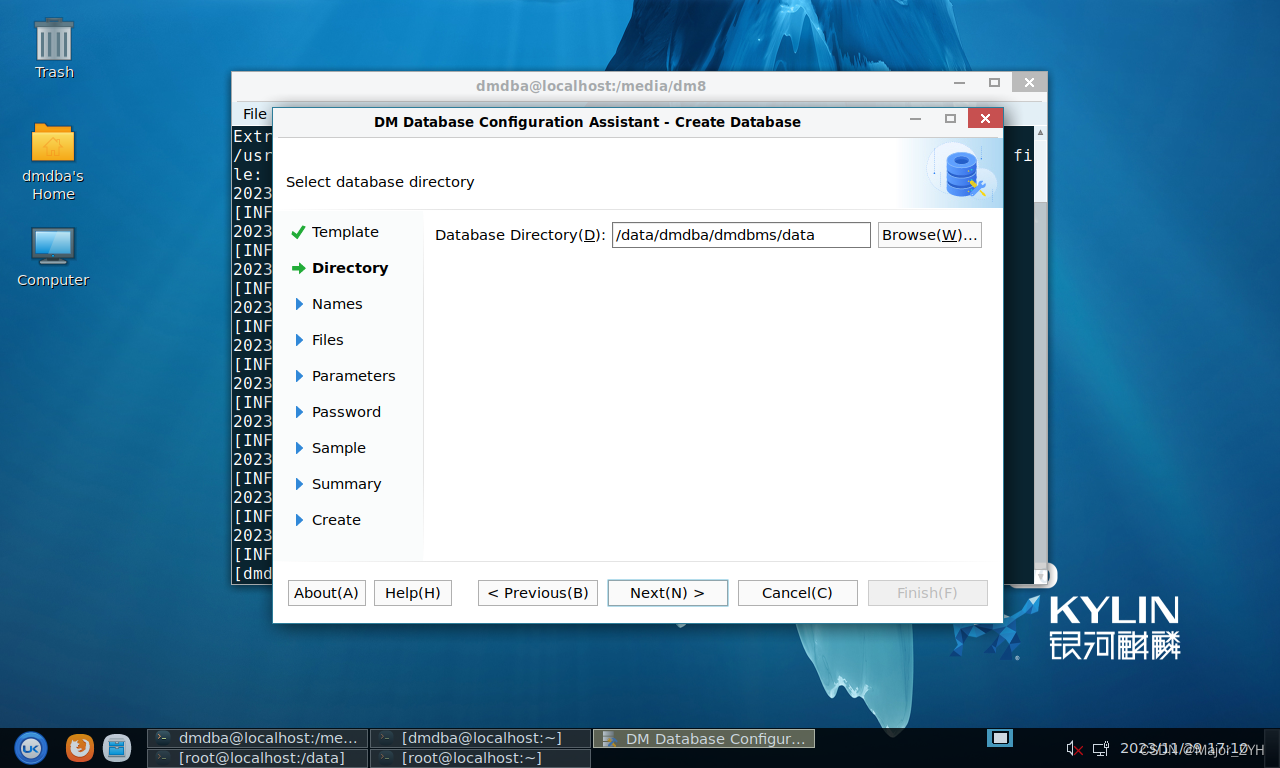Click the muted volume tray icon
Viewport: 1280px width, 768px height.
pyautogui.click(x=1074, y=748)
